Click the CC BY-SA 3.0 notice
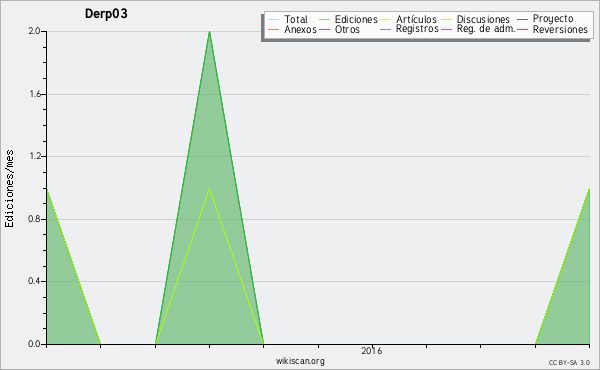Screen dimensions: 600x370 click(x=569, y=362)
